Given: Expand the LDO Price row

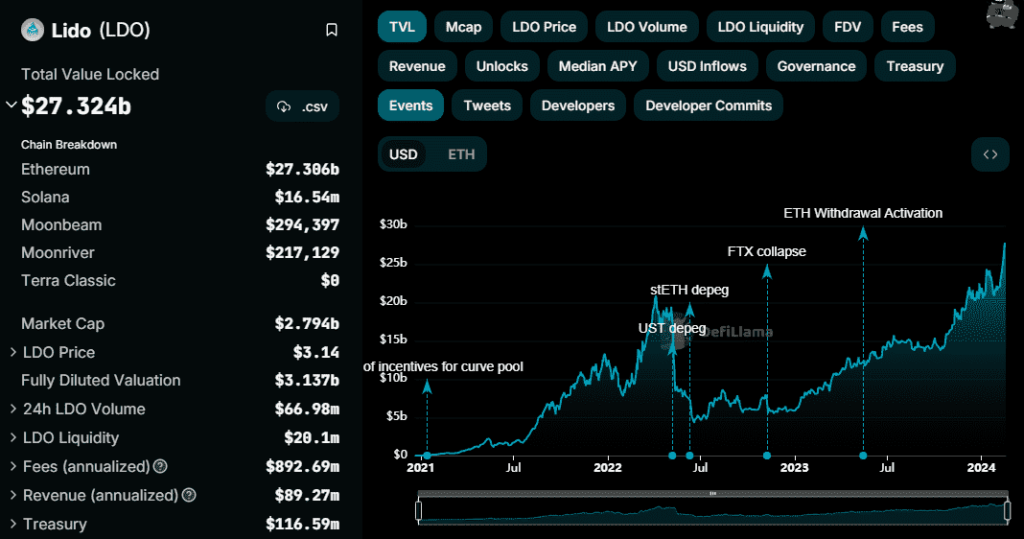Looking at the screenshot, I should (x=12, y=352).
